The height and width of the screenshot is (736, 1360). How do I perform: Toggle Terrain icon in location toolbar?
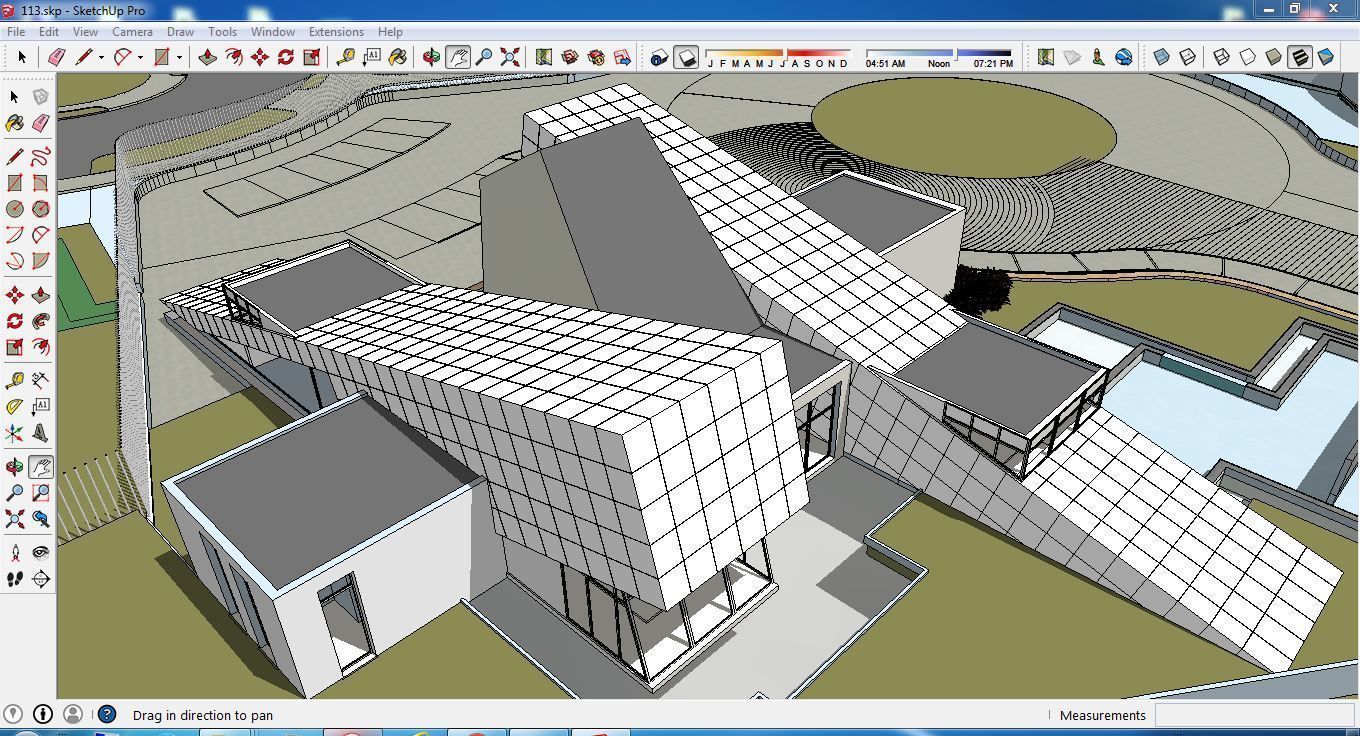tap(1072, 57)
